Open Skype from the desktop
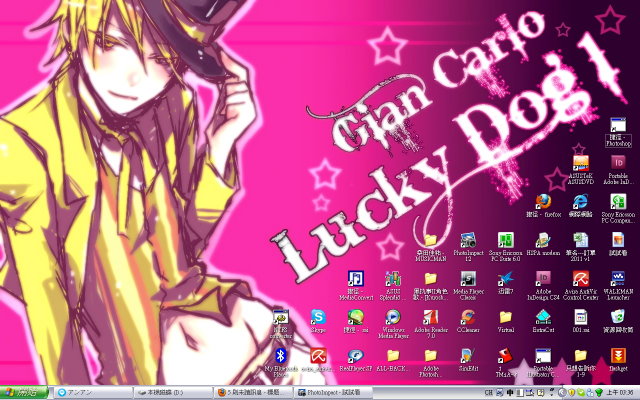The image size is (640, 400). [x=318, y=317]
